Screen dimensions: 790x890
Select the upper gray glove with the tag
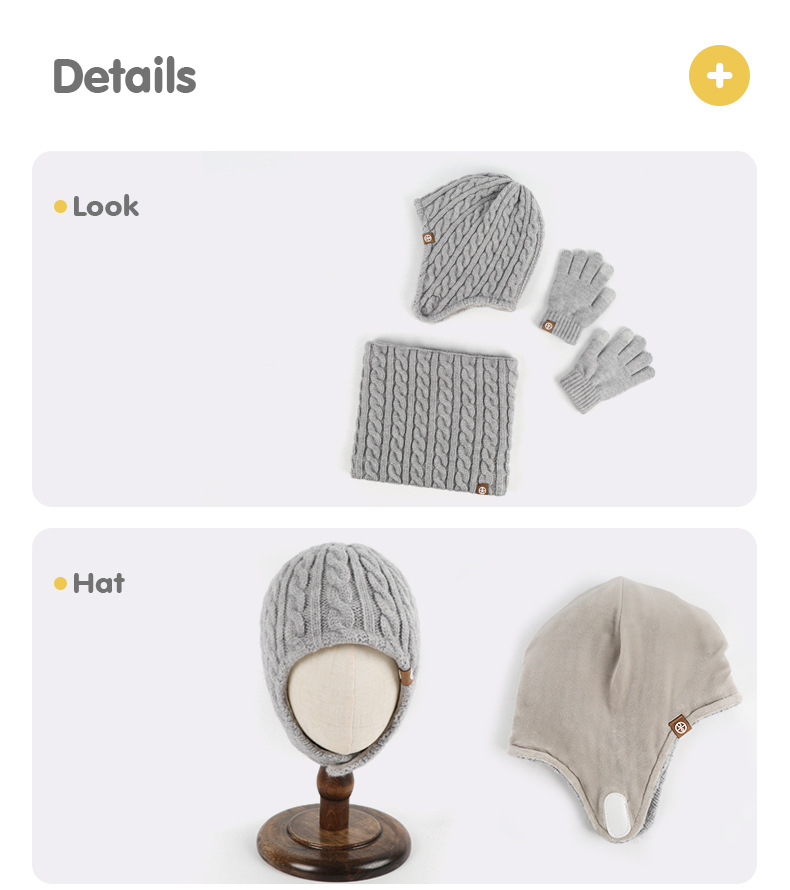coord(577,296)
